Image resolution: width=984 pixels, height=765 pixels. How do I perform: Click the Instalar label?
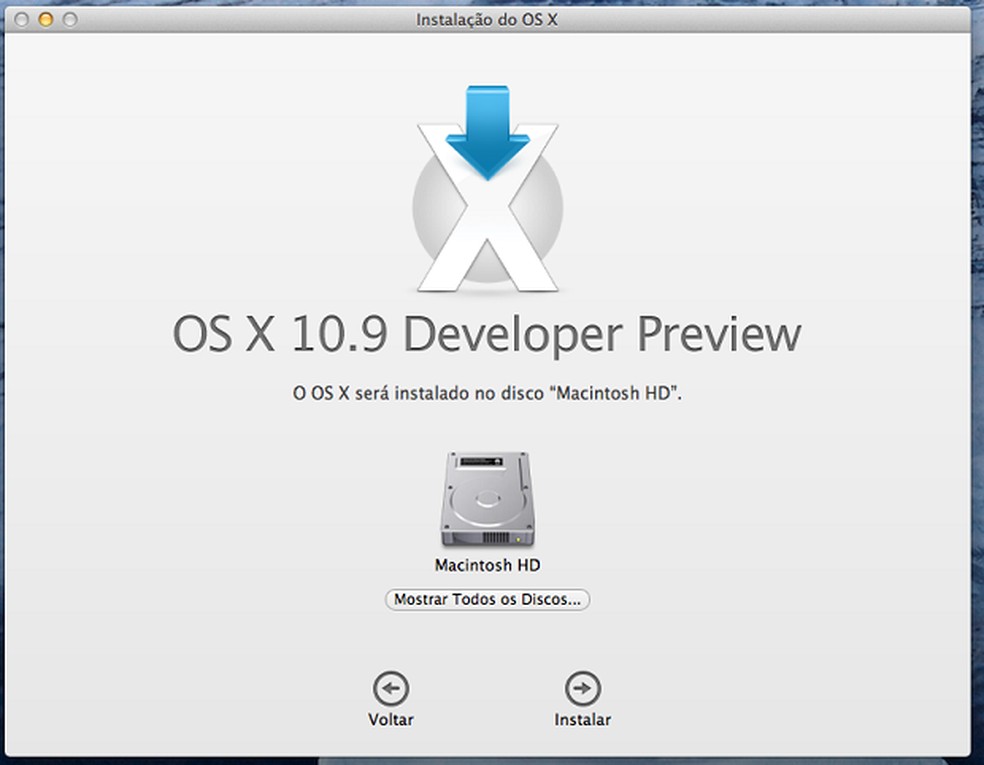point(582,720)
